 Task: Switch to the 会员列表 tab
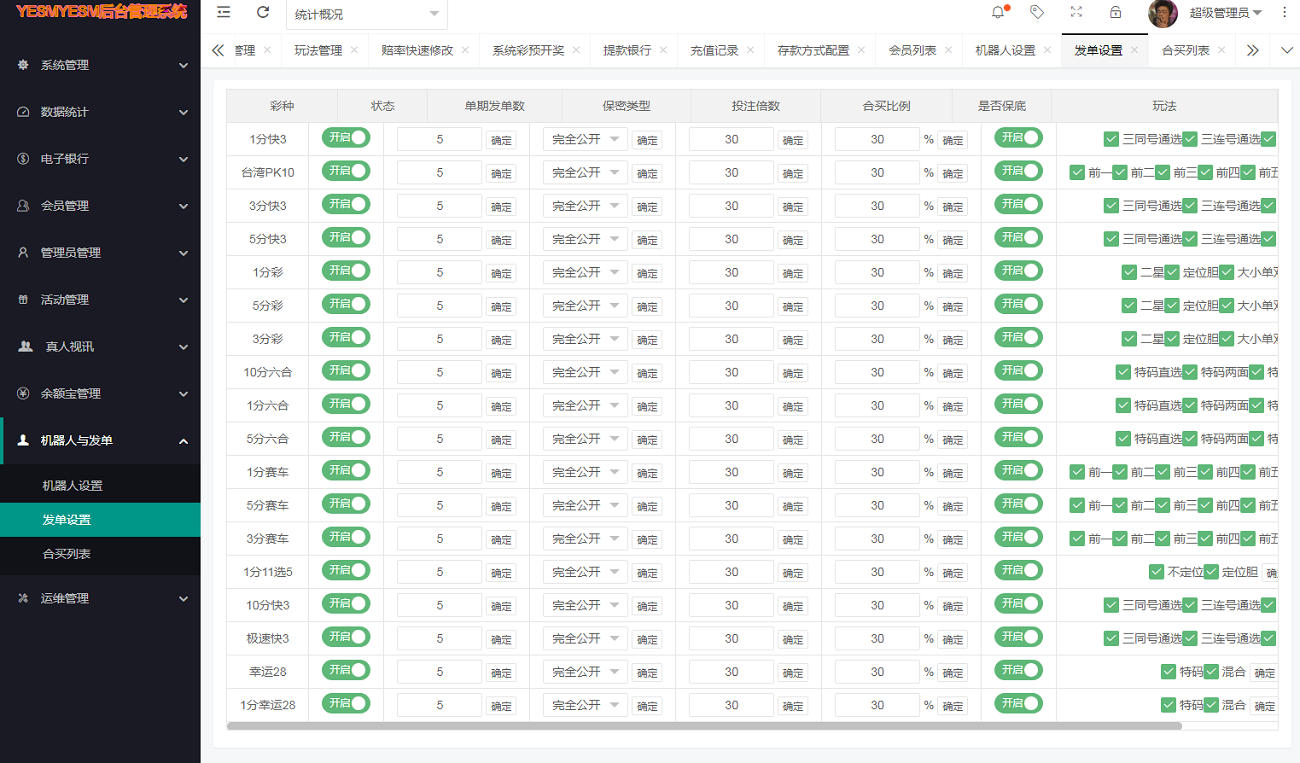click(912, 51)
